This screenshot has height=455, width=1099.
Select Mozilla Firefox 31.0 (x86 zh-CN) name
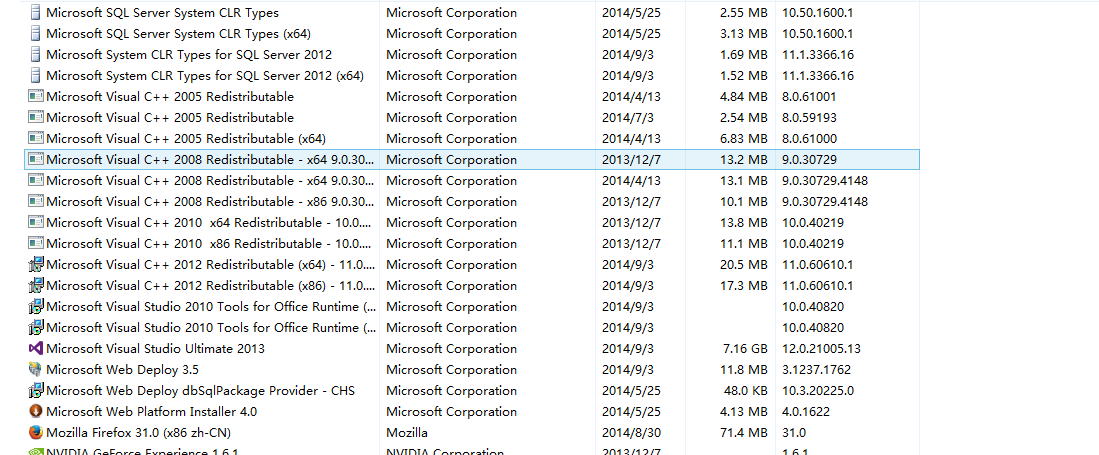[x=139, y=433]
